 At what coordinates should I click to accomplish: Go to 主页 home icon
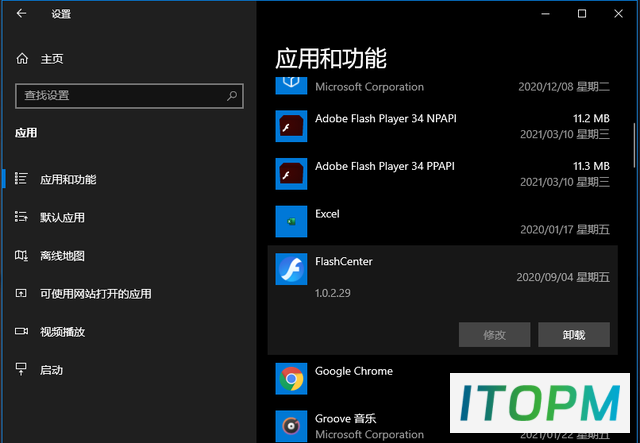tap(22, 59)
